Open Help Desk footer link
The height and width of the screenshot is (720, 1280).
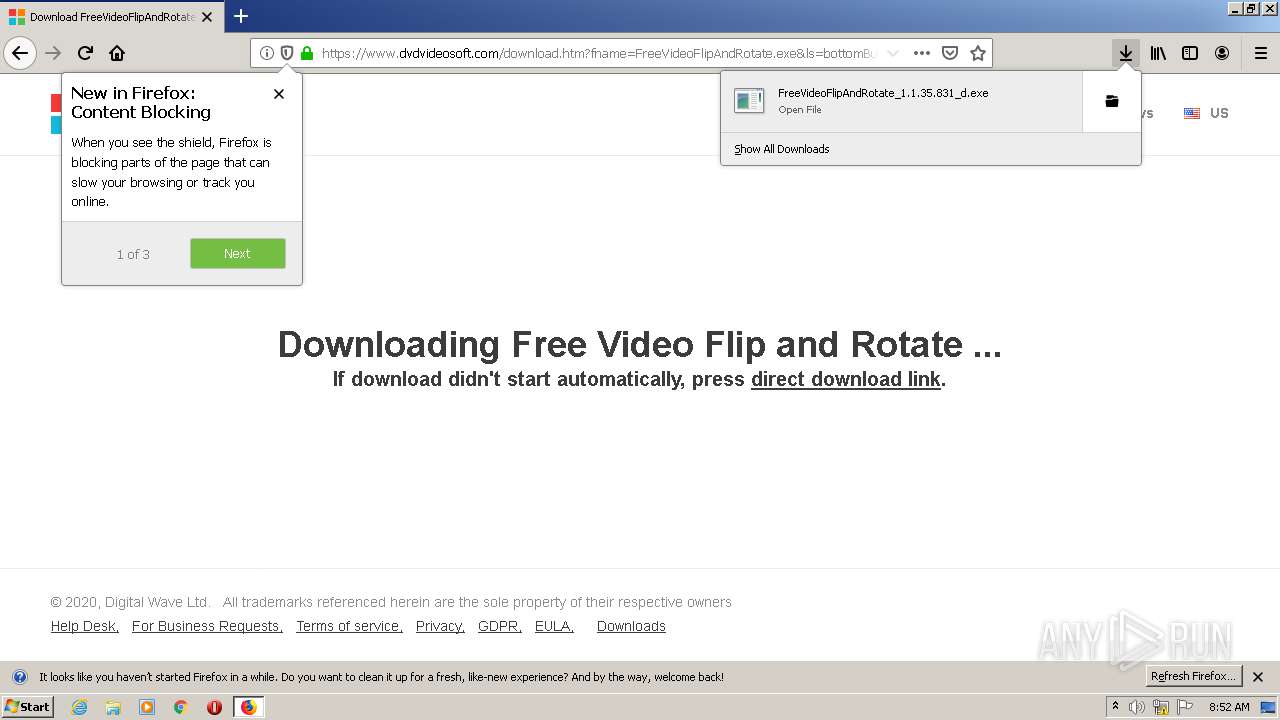point(85,626)
